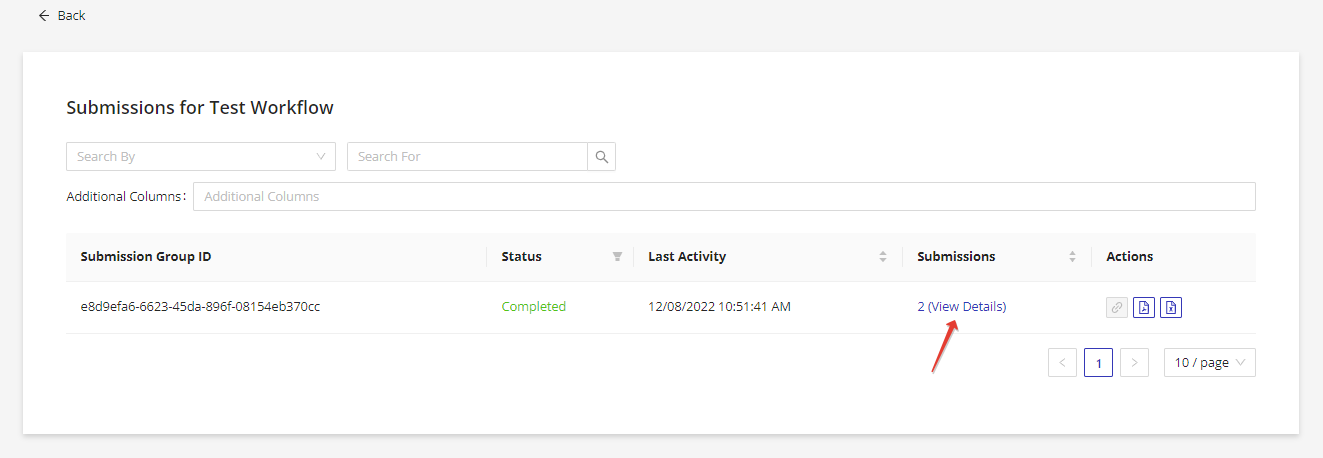Click the copy link action icon
This screenshot has height=458, width=1323.
(1117, 307)
